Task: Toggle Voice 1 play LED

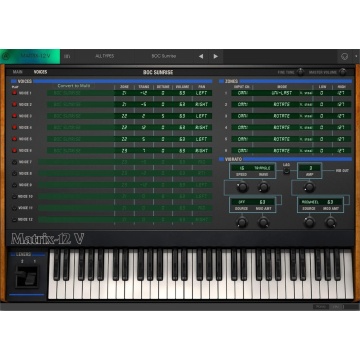Action: click(x=14, y=93)
